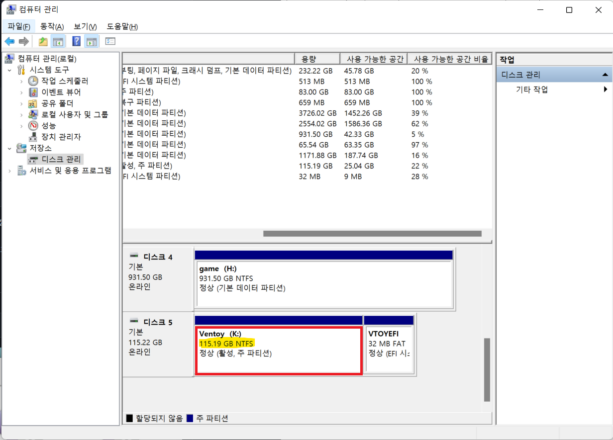Click the 사용 가능한 공간 column header
Viewport: 613px width, 440px height.
pos(372,59)
